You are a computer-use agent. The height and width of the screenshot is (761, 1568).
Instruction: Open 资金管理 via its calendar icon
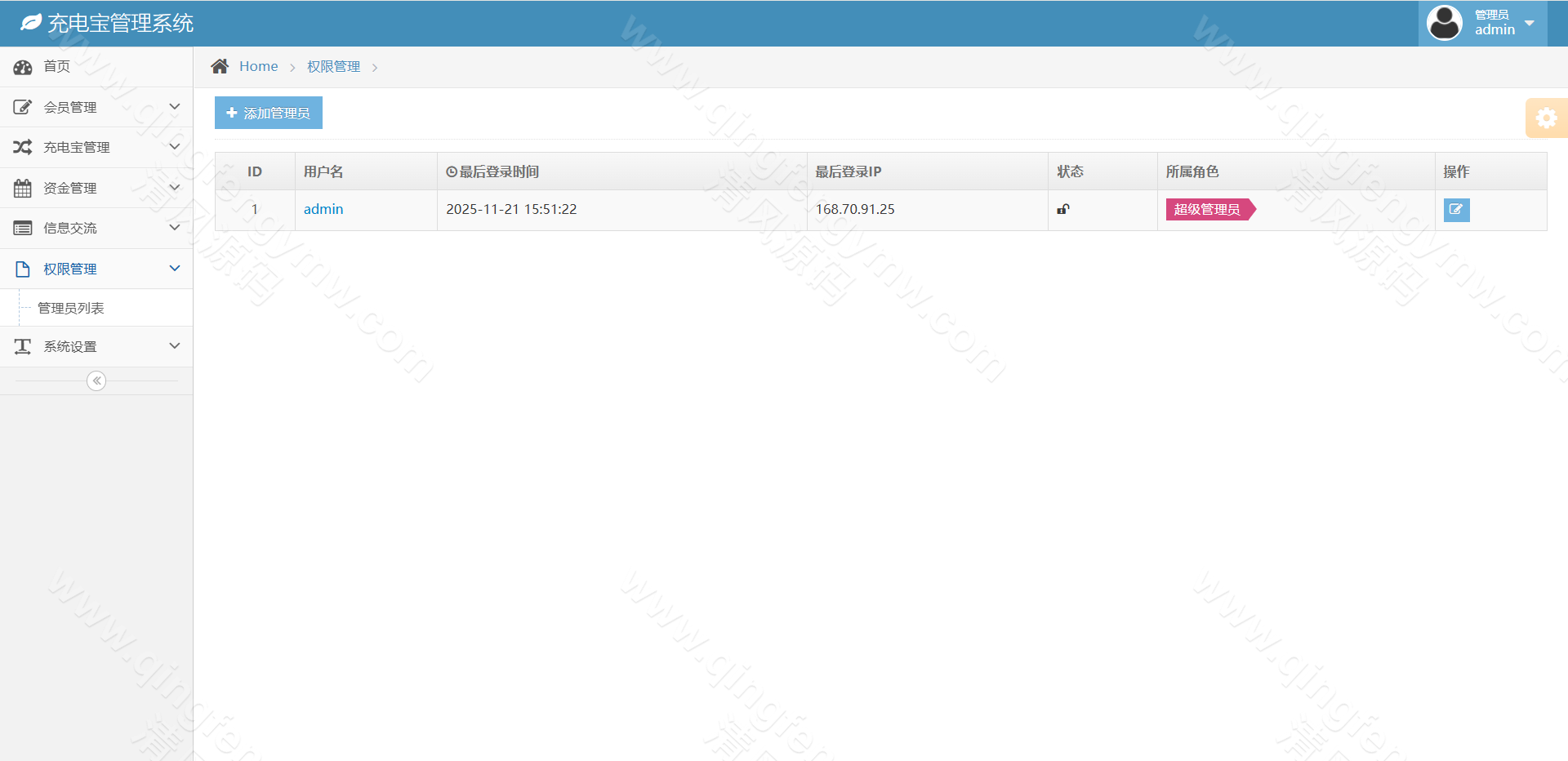(x=23, y=188)
